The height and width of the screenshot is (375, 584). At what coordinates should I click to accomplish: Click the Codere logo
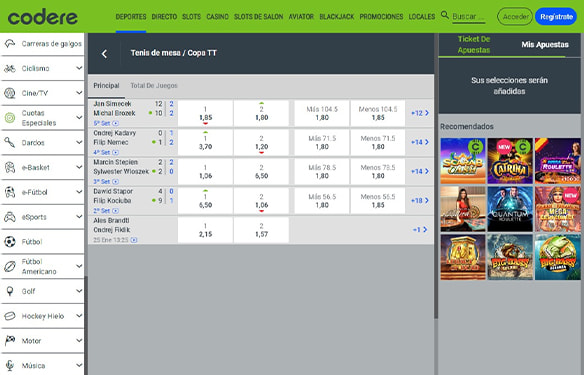(42, 16)
